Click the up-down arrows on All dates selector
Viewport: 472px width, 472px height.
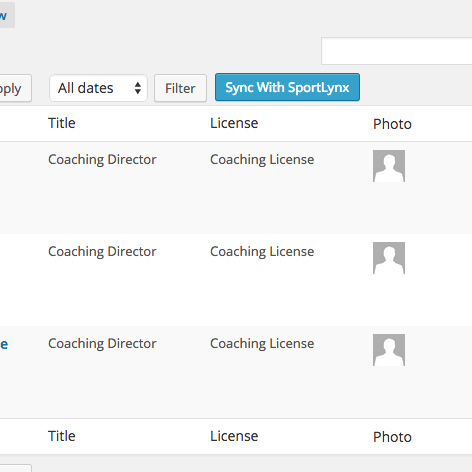(x=138, y=88)
